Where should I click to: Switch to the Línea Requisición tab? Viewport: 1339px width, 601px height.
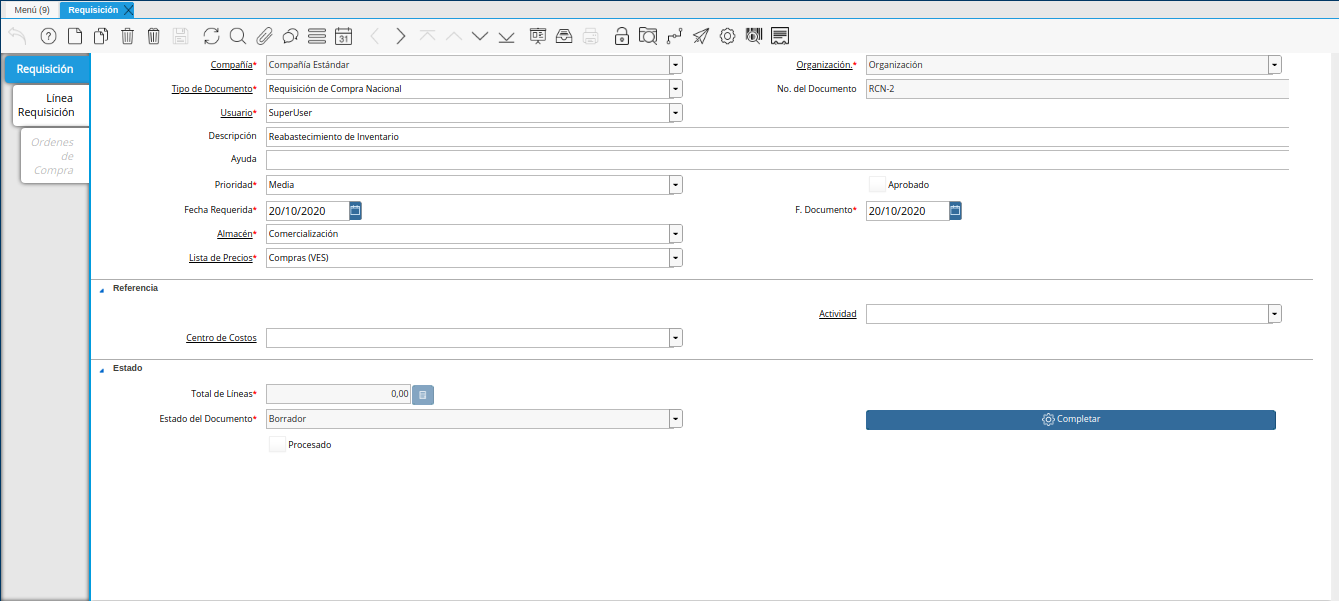tap(52, 105)
